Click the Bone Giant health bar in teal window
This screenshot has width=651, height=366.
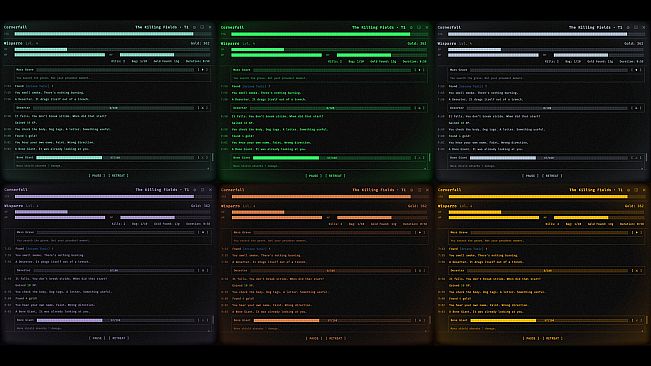(115, 158)
